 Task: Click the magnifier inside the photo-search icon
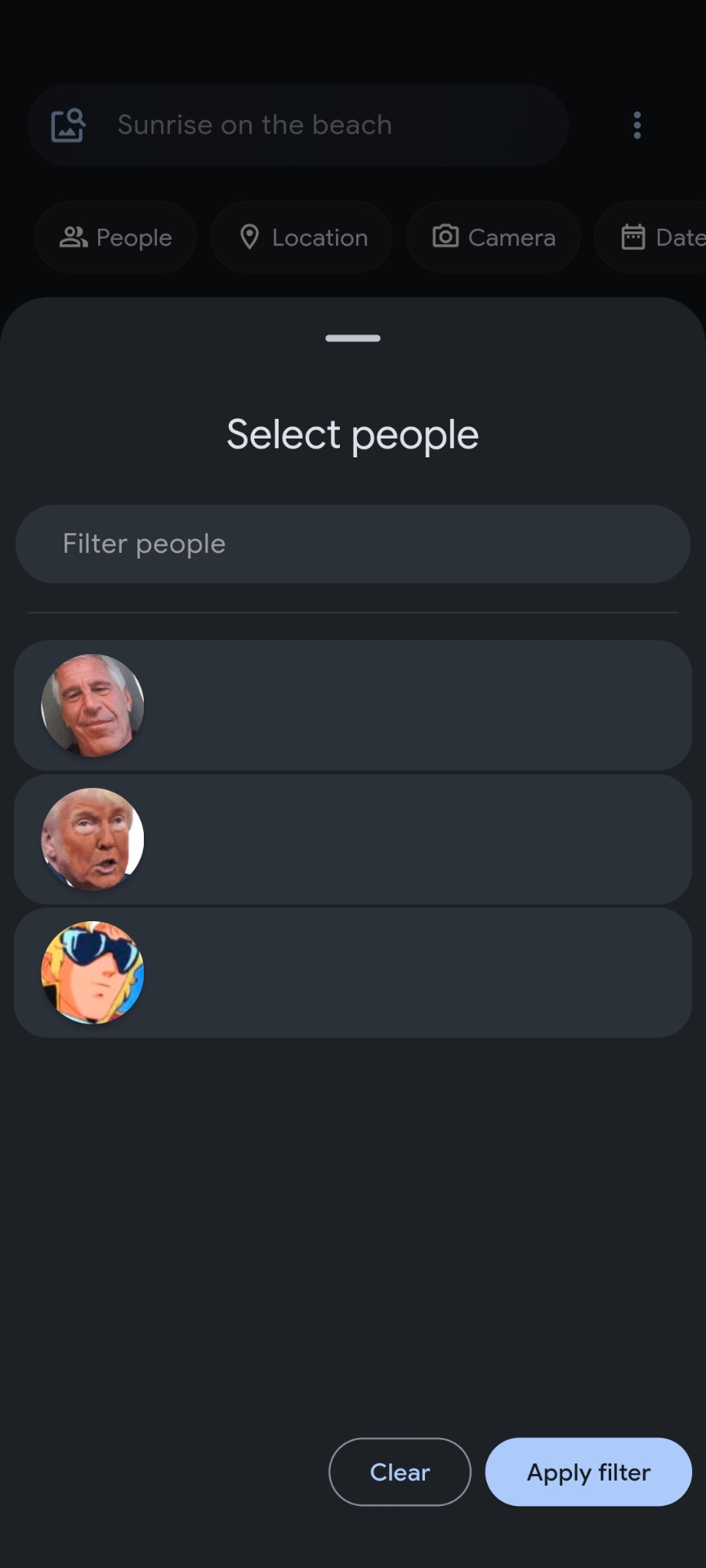point(74,116)
